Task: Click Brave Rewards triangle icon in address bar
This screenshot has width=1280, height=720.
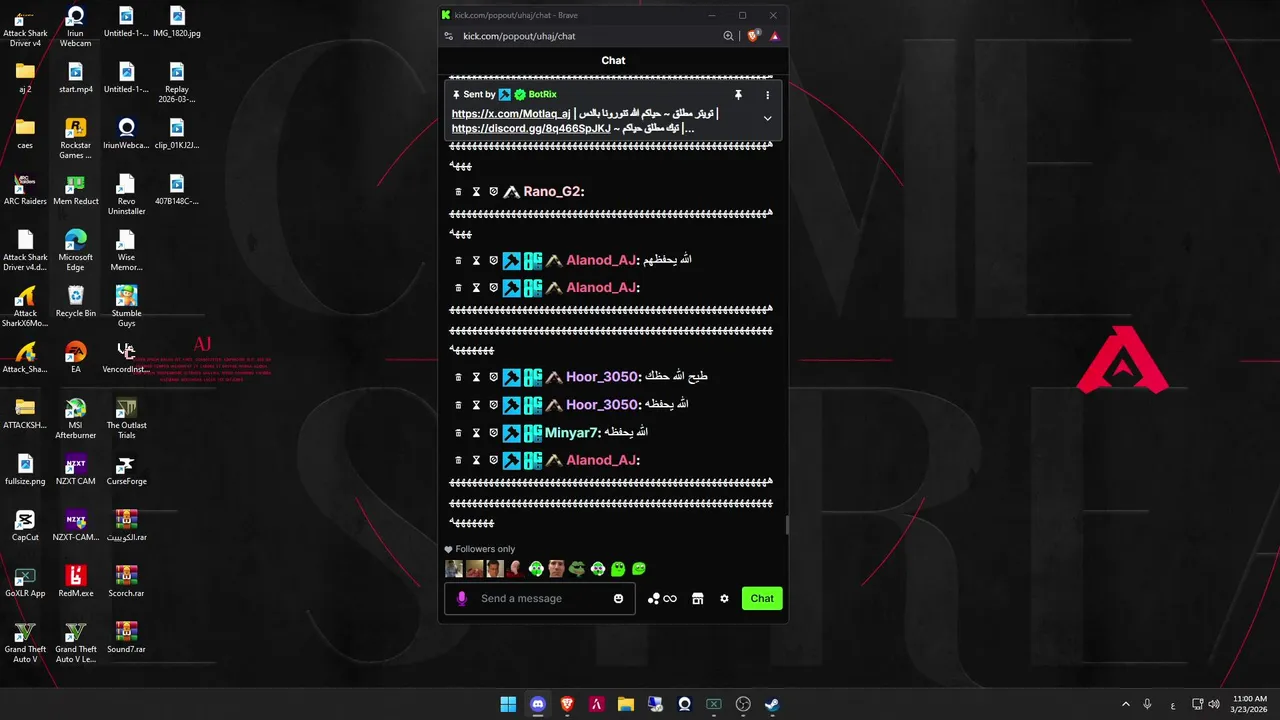Action: point(774,36)
